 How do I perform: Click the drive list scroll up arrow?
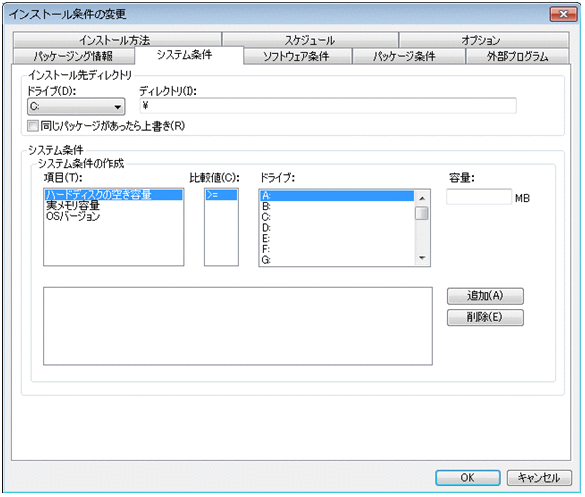[x=422, y=198]
